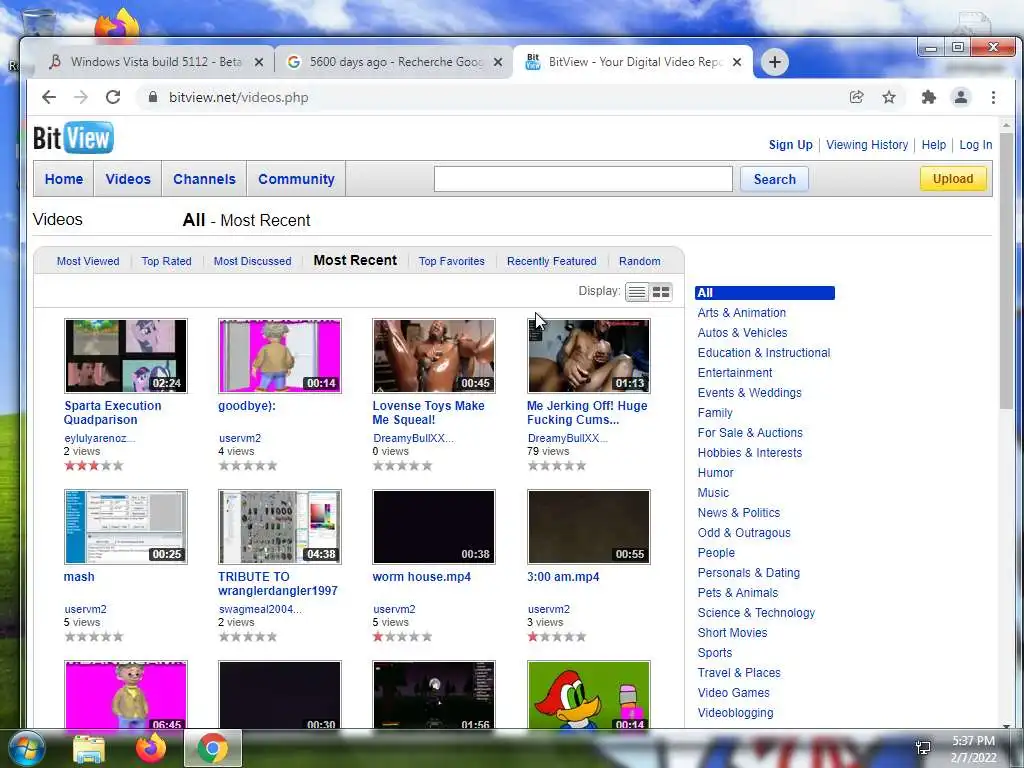Filter by Video Games category
Viewport: 1024px width, 768px height.
coord(733,693)
